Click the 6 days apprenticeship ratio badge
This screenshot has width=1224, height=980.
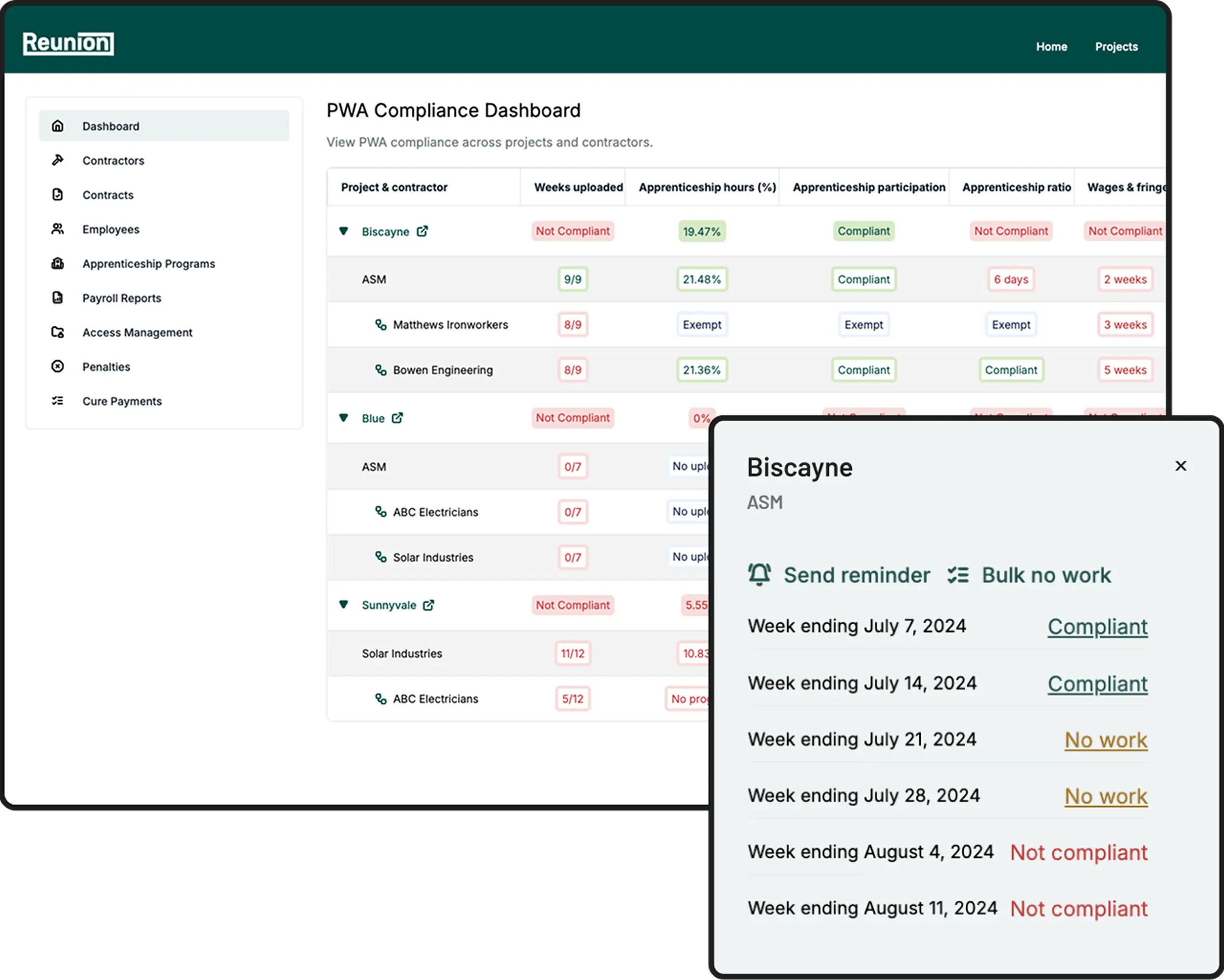tap(1011, 279)
